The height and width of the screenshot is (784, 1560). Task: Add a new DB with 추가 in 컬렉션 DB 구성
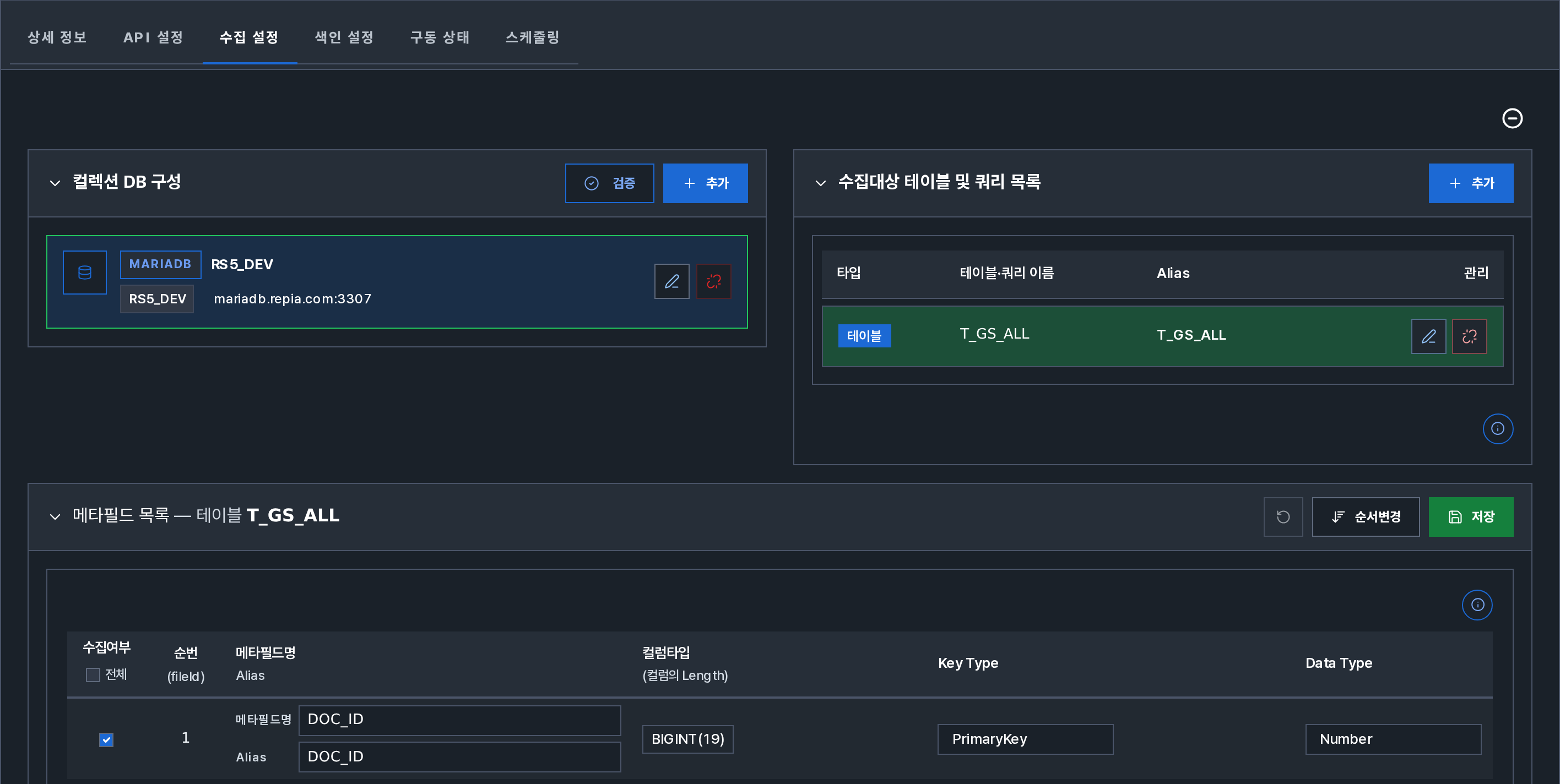click(705, 183)
